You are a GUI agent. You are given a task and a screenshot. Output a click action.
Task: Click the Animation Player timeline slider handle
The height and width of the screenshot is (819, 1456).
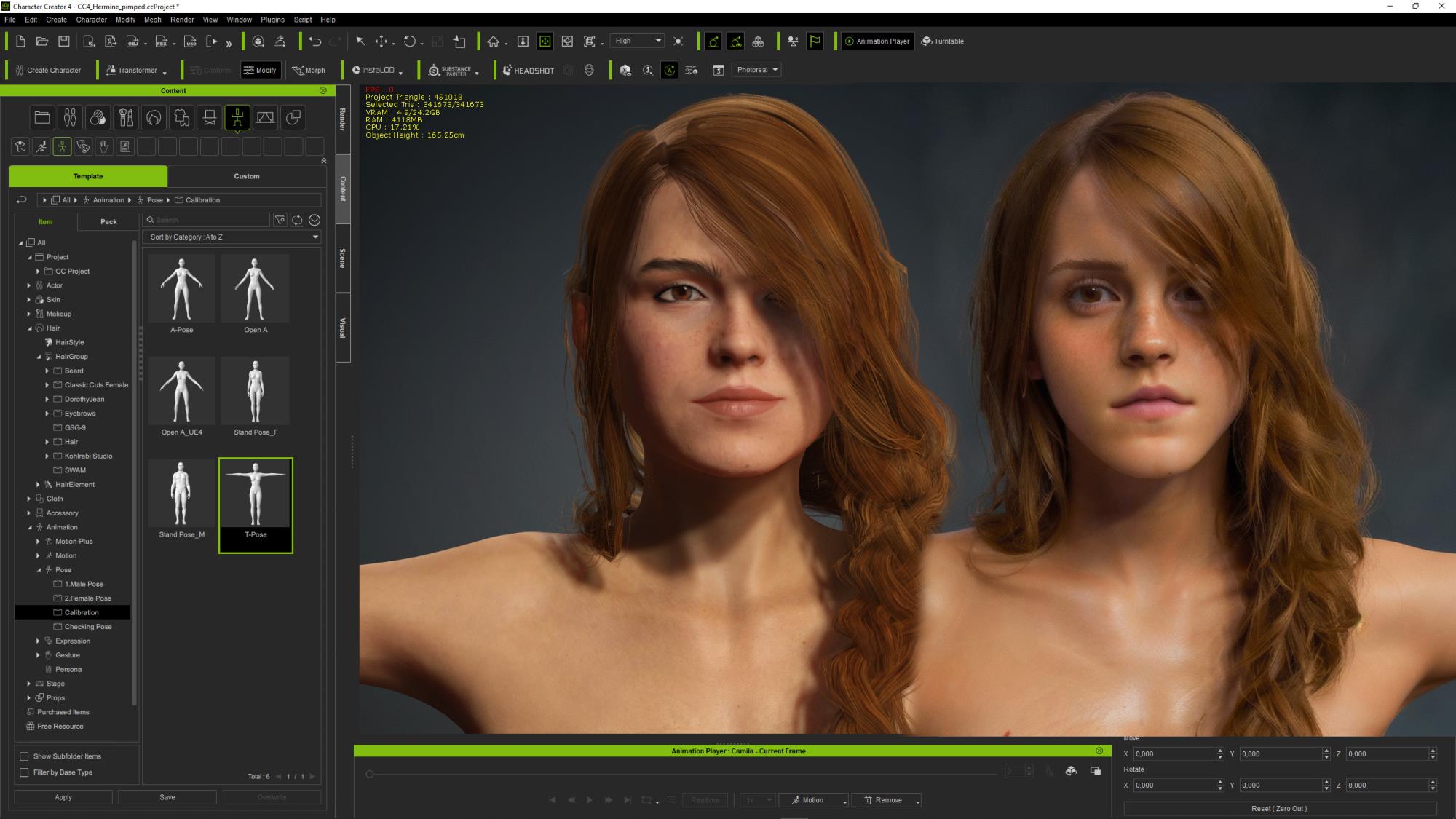tap(370, 774)
